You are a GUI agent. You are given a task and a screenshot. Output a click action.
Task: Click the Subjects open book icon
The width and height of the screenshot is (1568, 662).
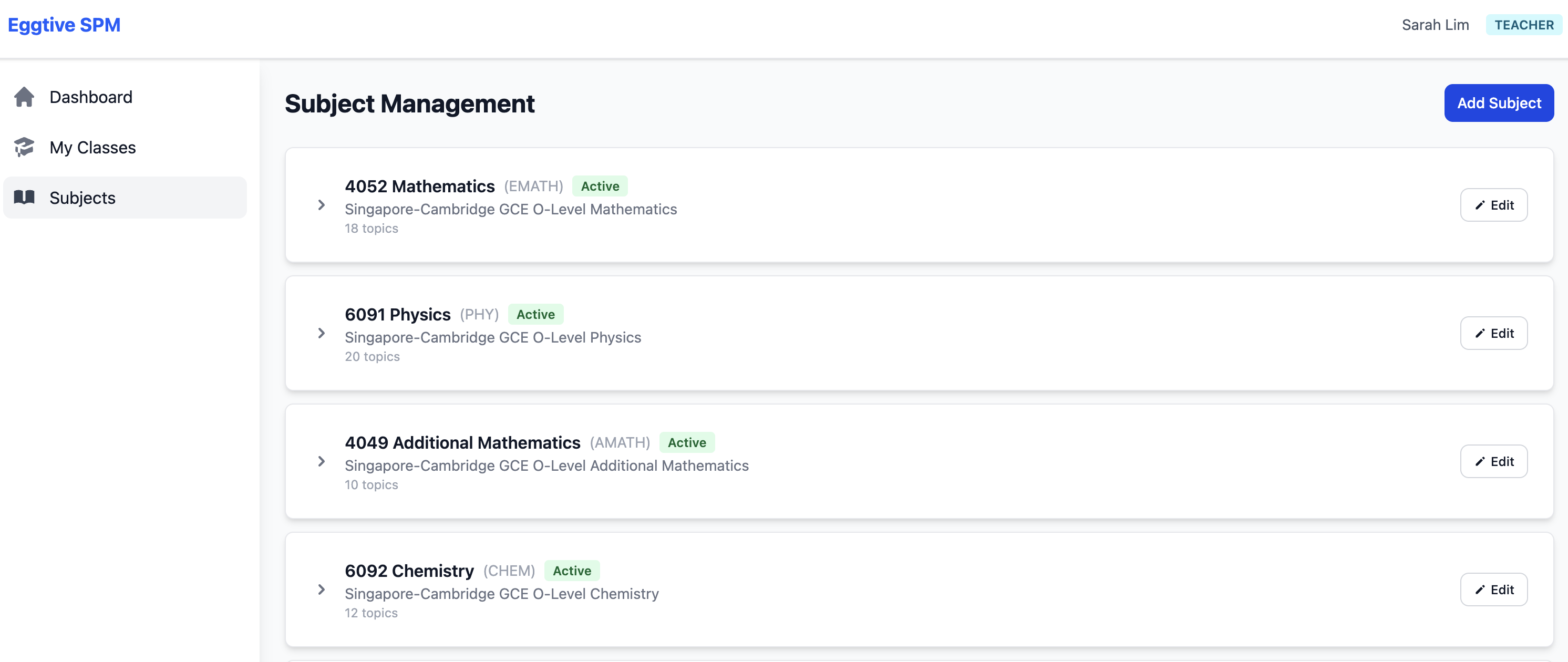24,197
